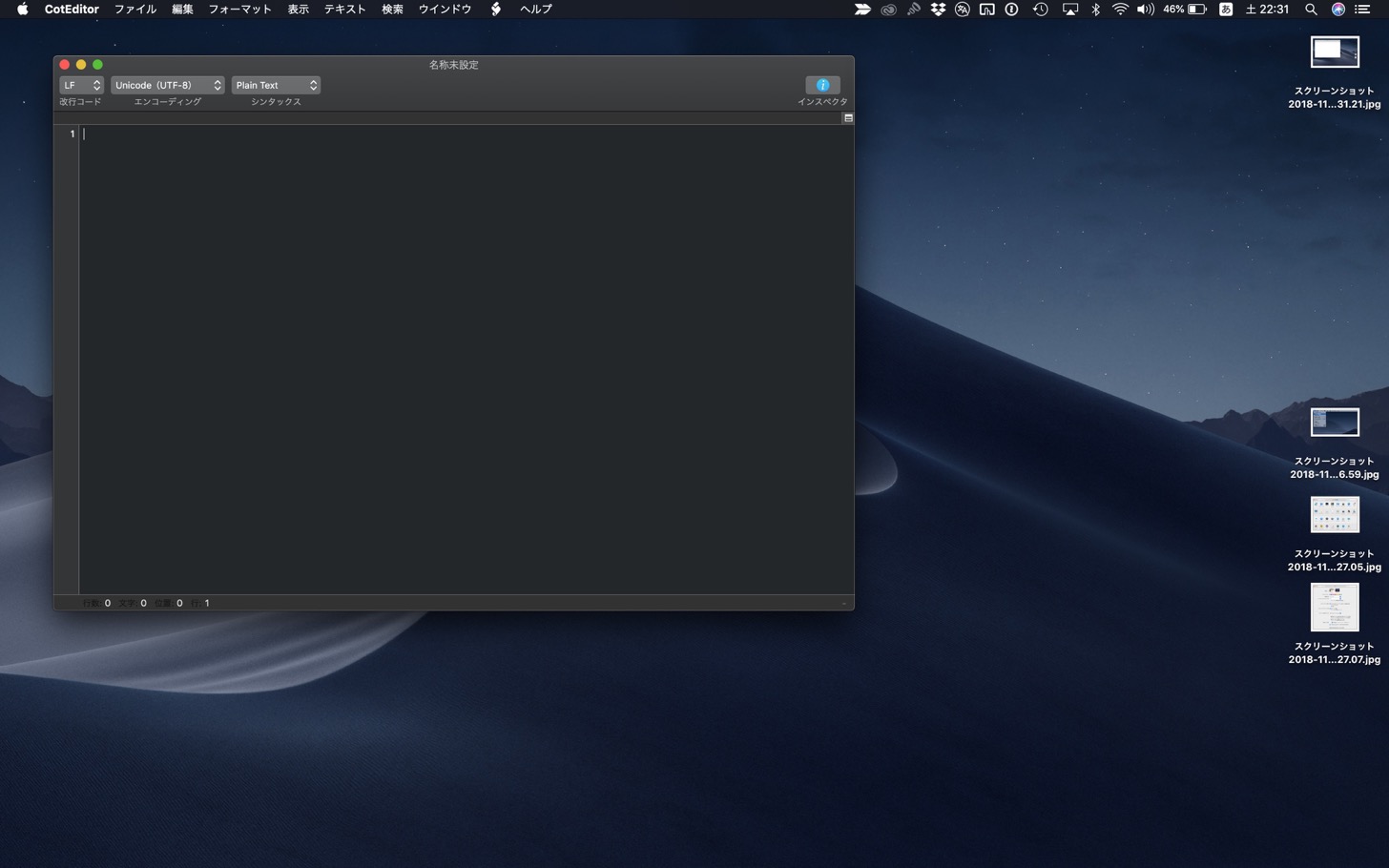Click line number 1 in gutter
The width and height of the screenshot is (1389, 868).
point(72,134)
